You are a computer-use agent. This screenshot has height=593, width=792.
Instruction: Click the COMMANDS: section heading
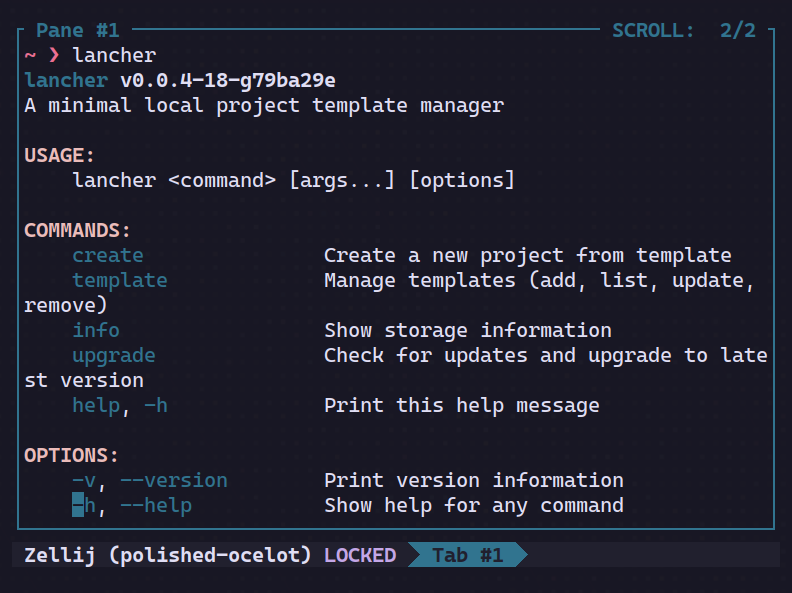[77, 230]
